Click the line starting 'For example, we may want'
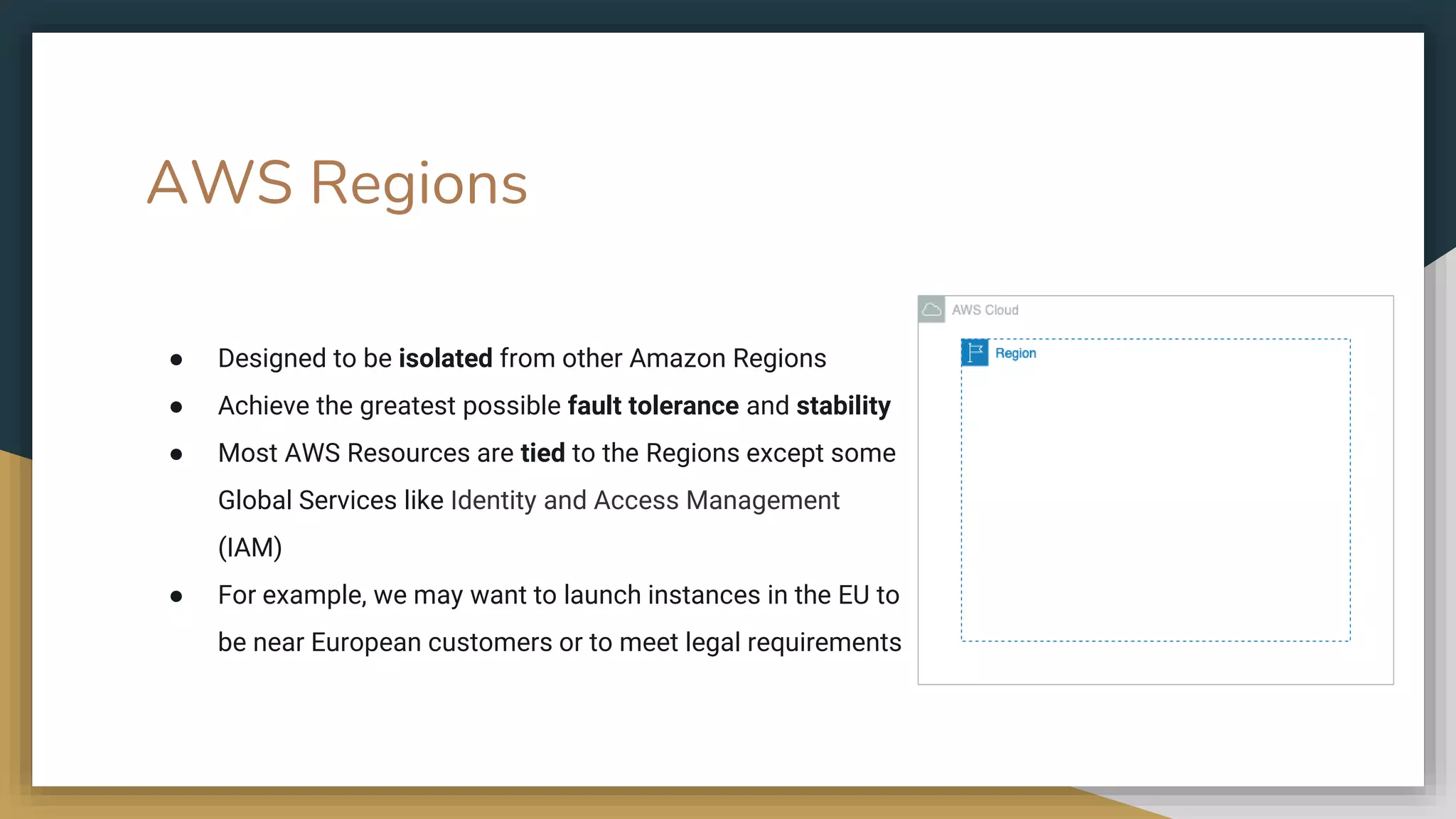Screen dimensions: 1456x819 click(559, 595)
